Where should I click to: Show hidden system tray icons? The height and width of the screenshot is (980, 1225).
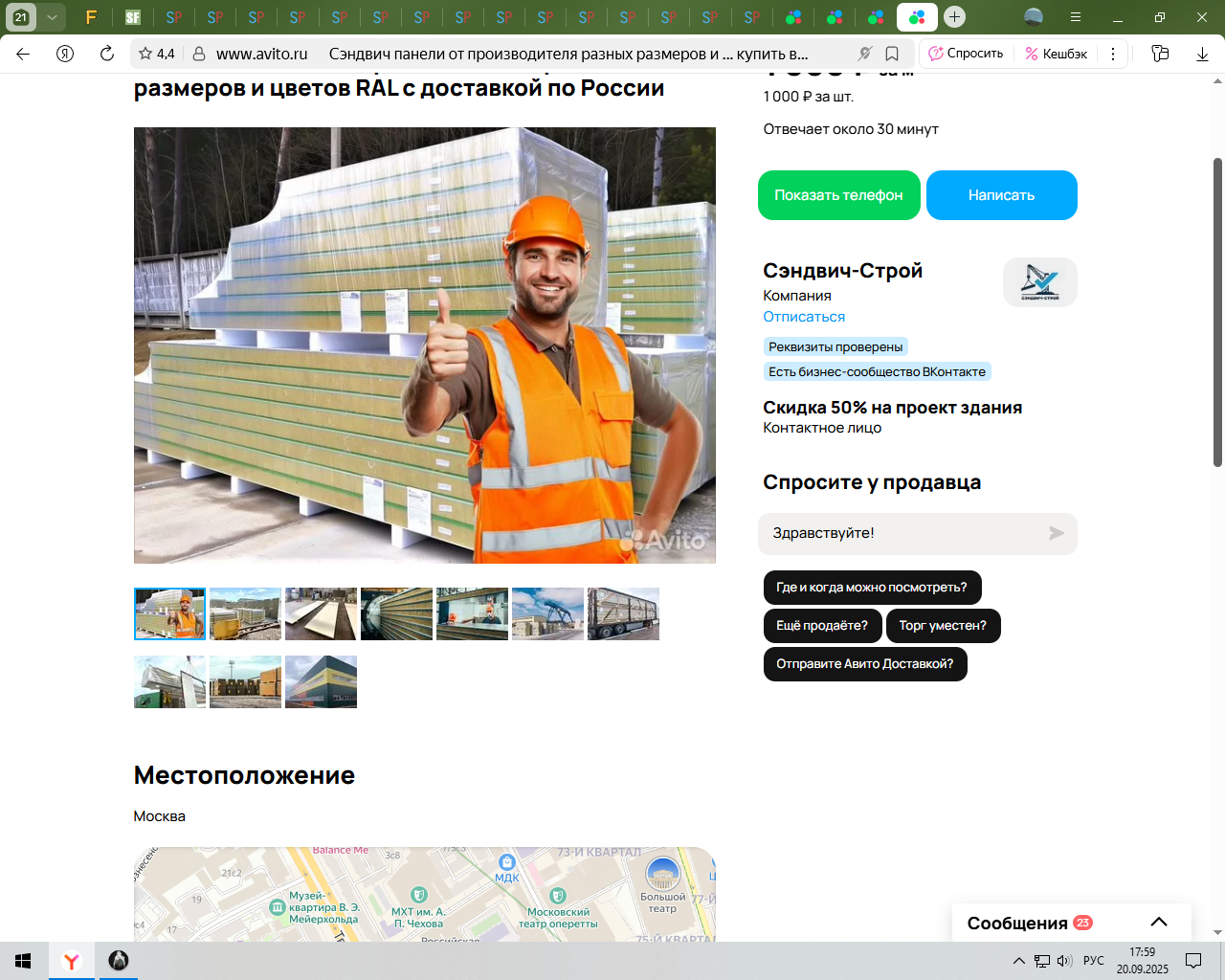point(1019,961)
